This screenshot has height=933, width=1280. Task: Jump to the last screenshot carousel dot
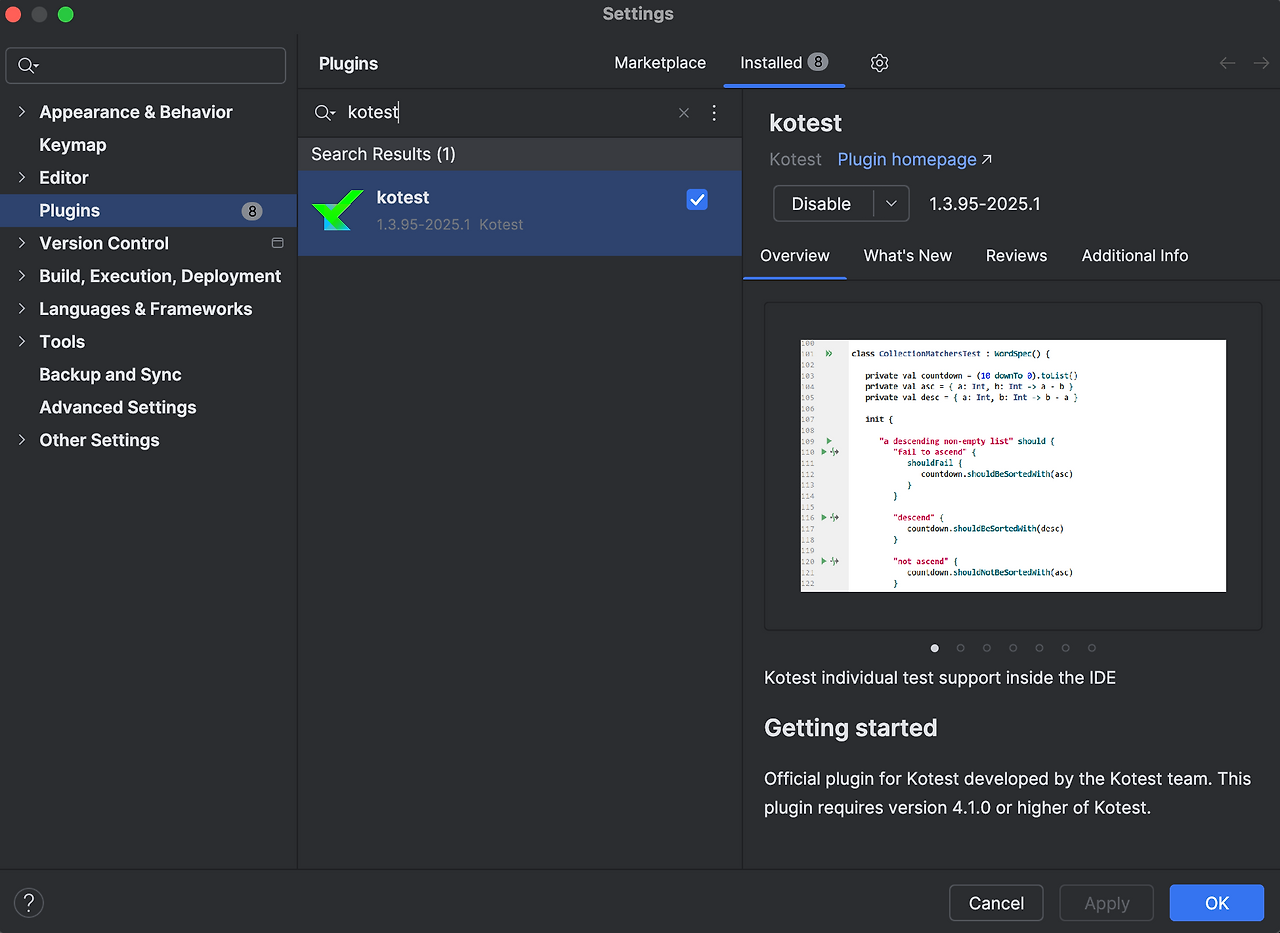[x=1092, y=648]
